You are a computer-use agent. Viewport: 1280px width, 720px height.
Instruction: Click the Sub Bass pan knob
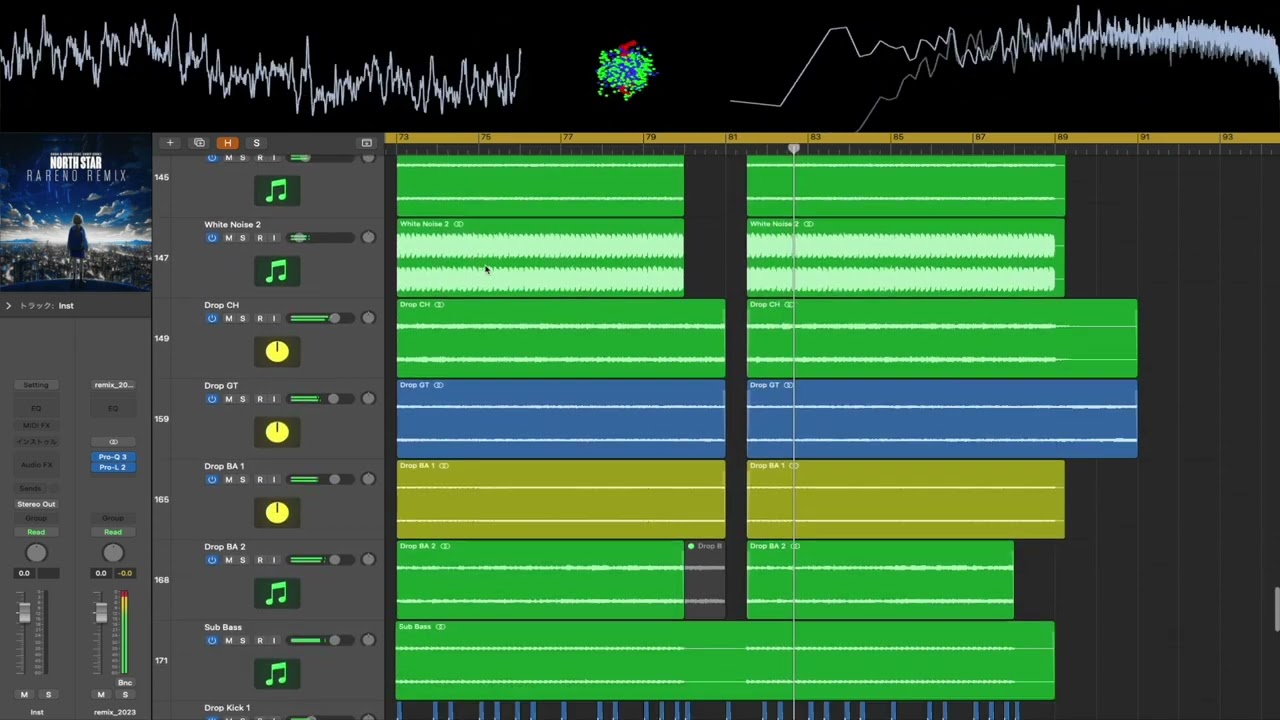(x=368, y=640)
